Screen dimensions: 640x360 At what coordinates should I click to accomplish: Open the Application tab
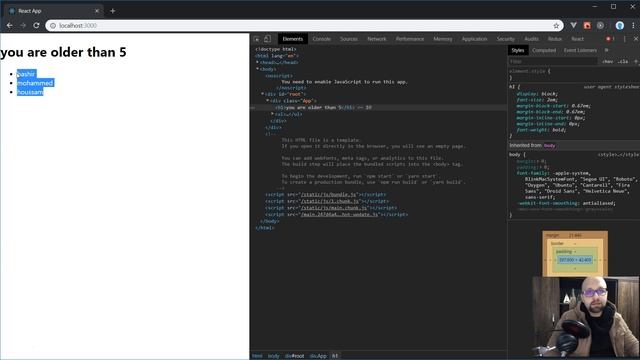click(x=474, y=39)
